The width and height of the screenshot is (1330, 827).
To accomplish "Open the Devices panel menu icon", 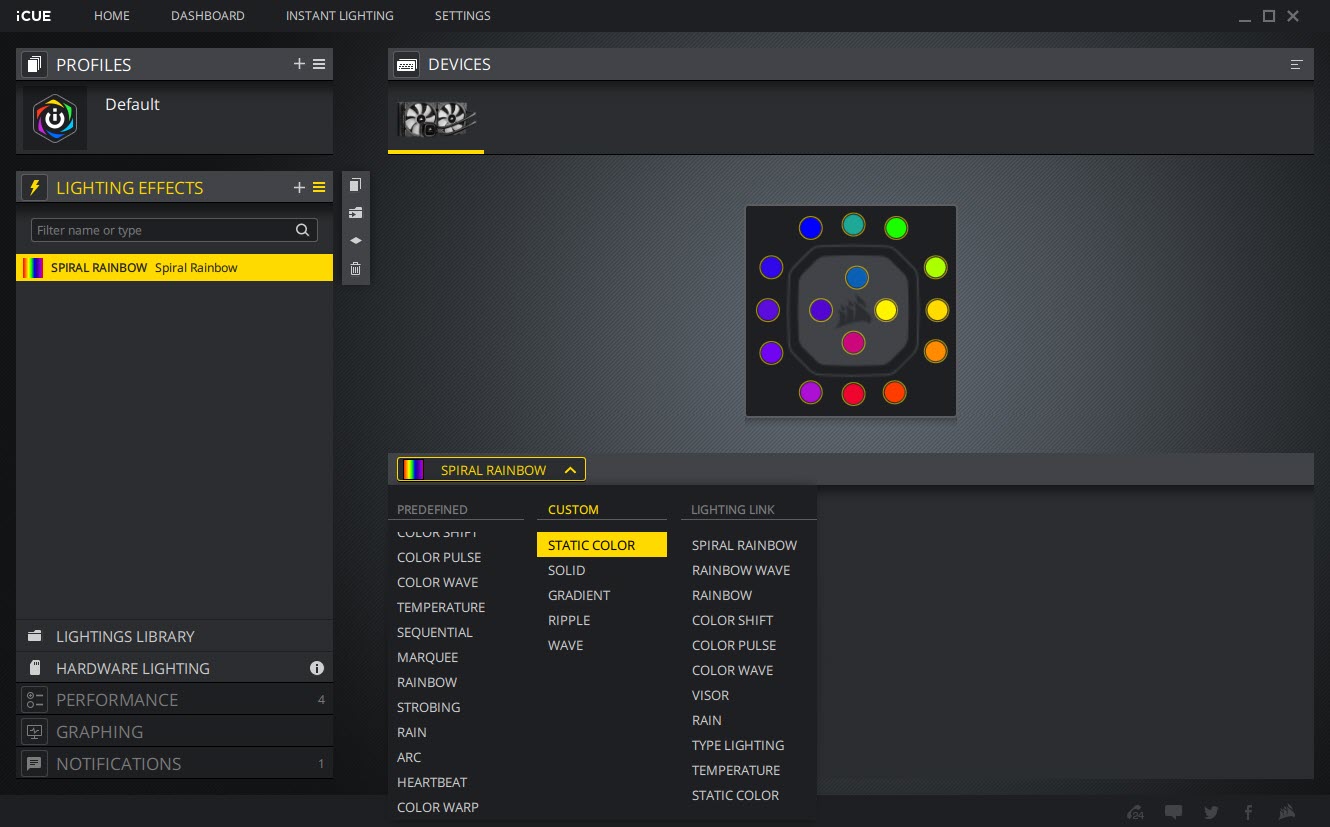I will (x=1297, y=64).
